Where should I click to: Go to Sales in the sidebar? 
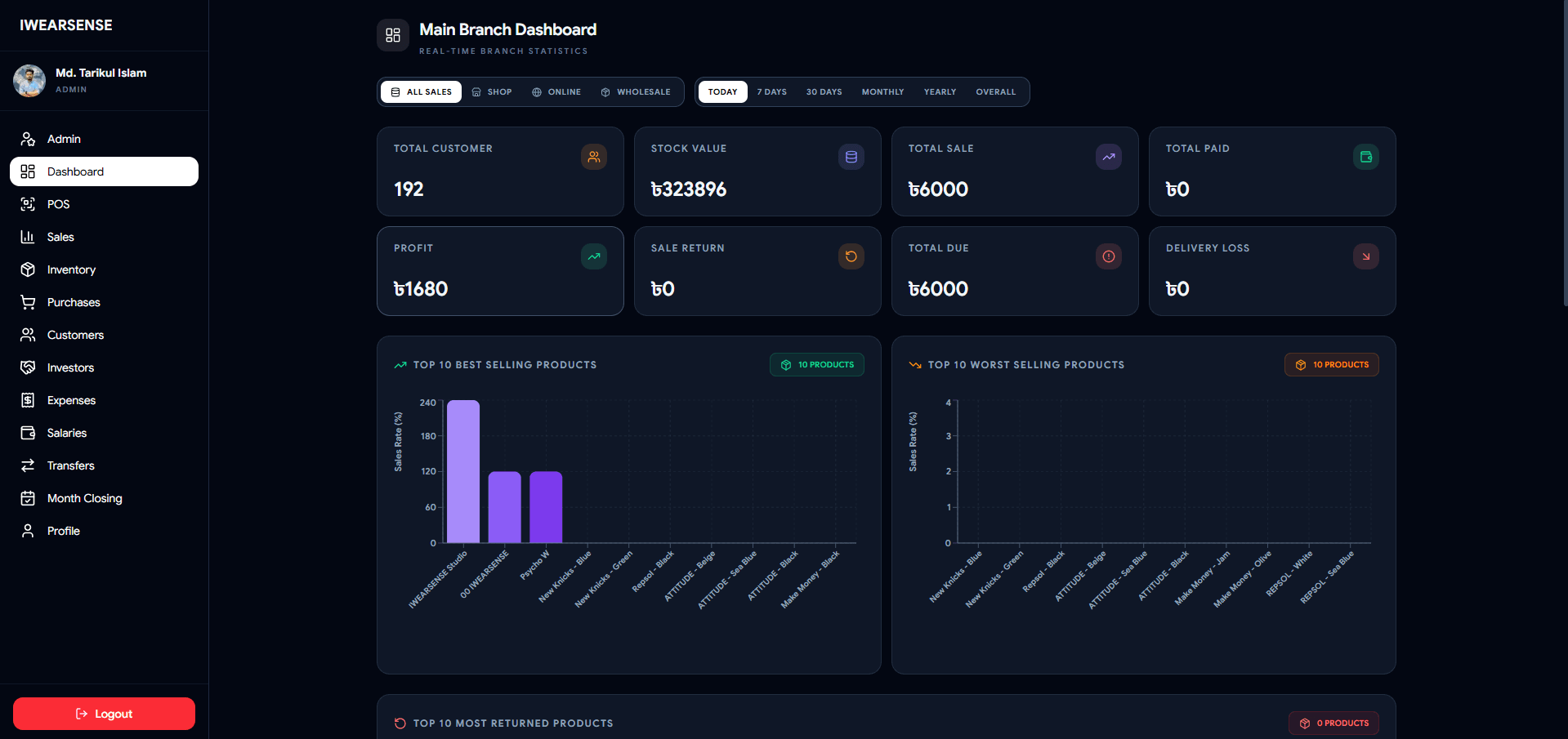tap(104, 237)
